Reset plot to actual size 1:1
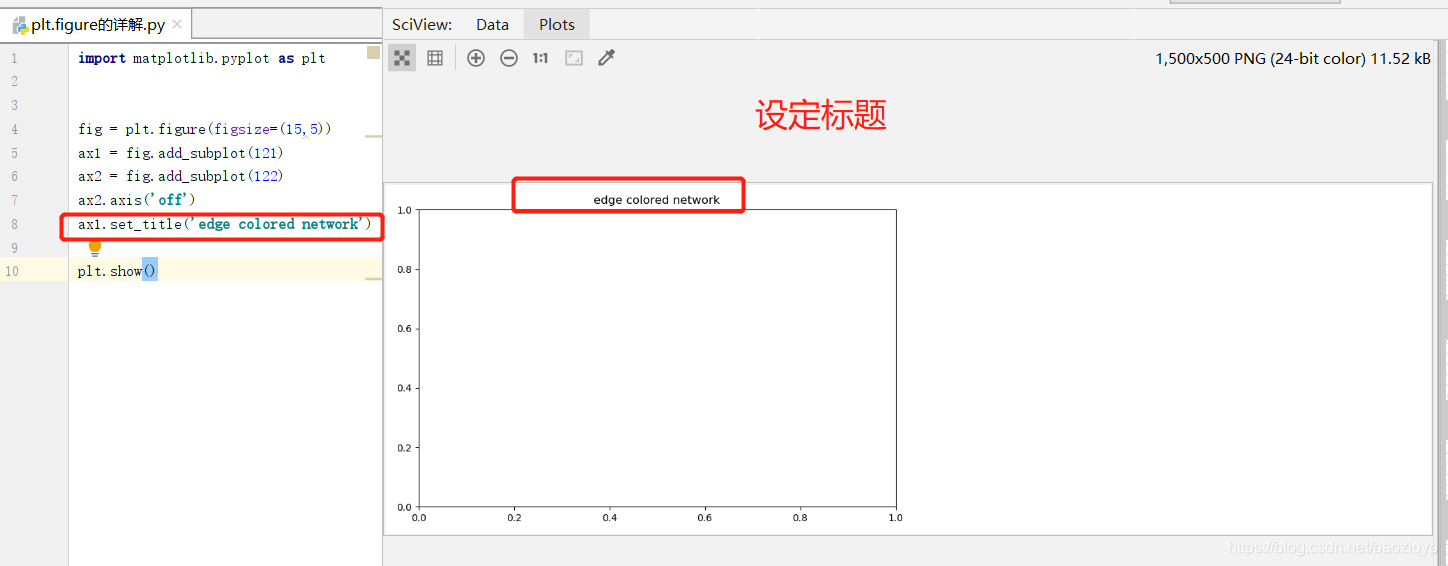This screenshot has height=566, width=1448. click(x=541, y=58)
